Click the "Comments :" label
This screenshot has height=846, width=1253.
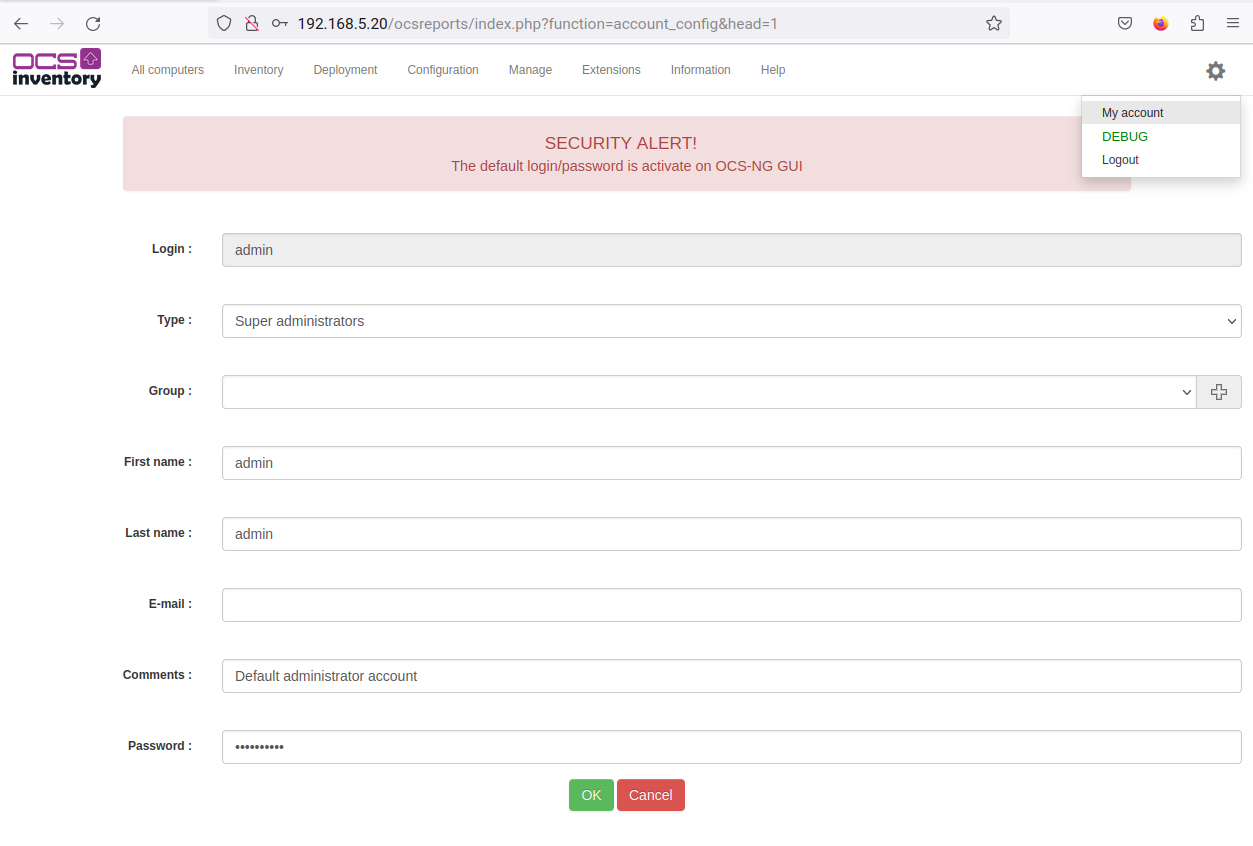[x=157, y=675]
